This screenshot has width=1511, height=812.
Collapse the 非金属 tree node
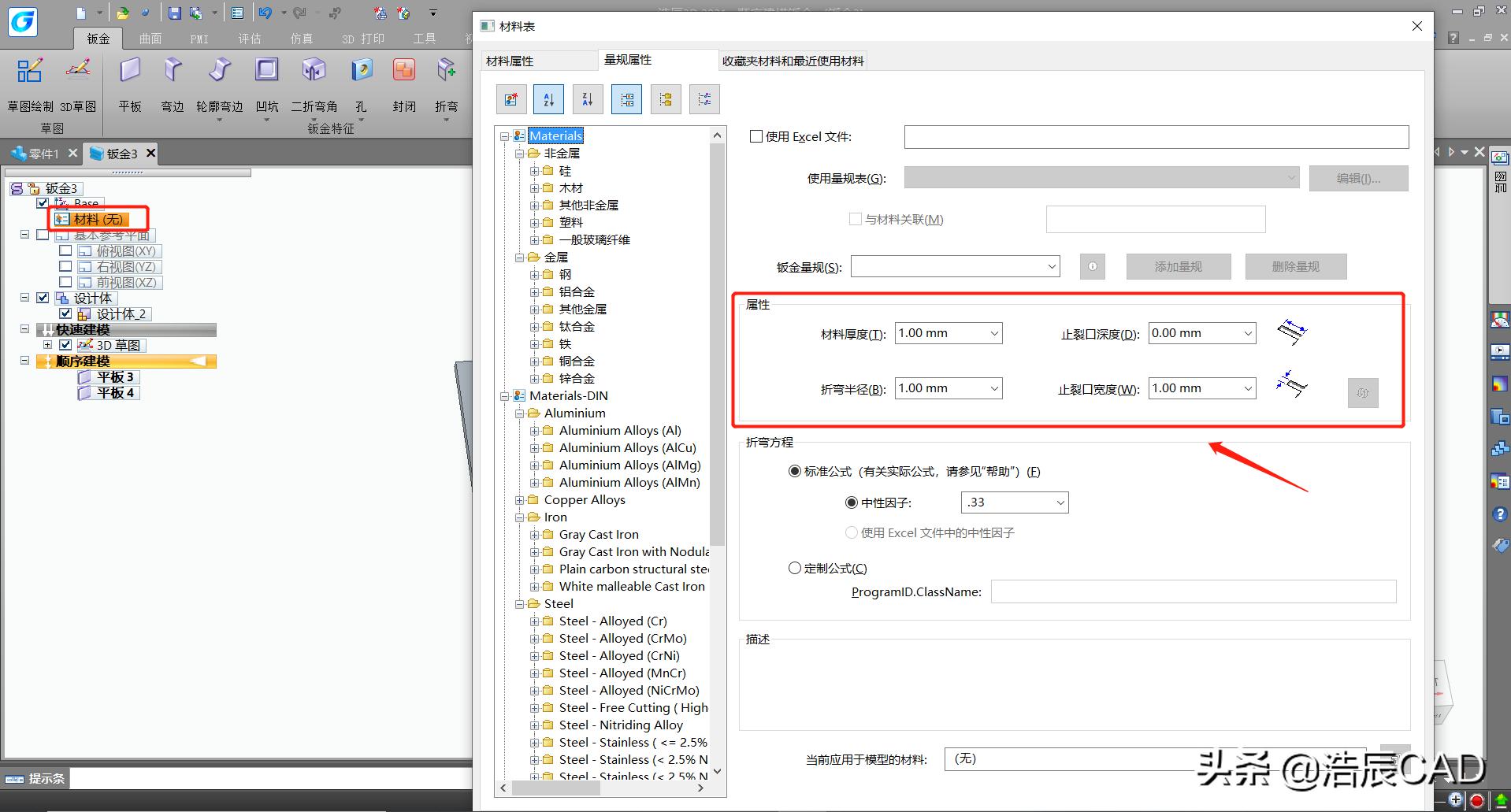point(518,153)
